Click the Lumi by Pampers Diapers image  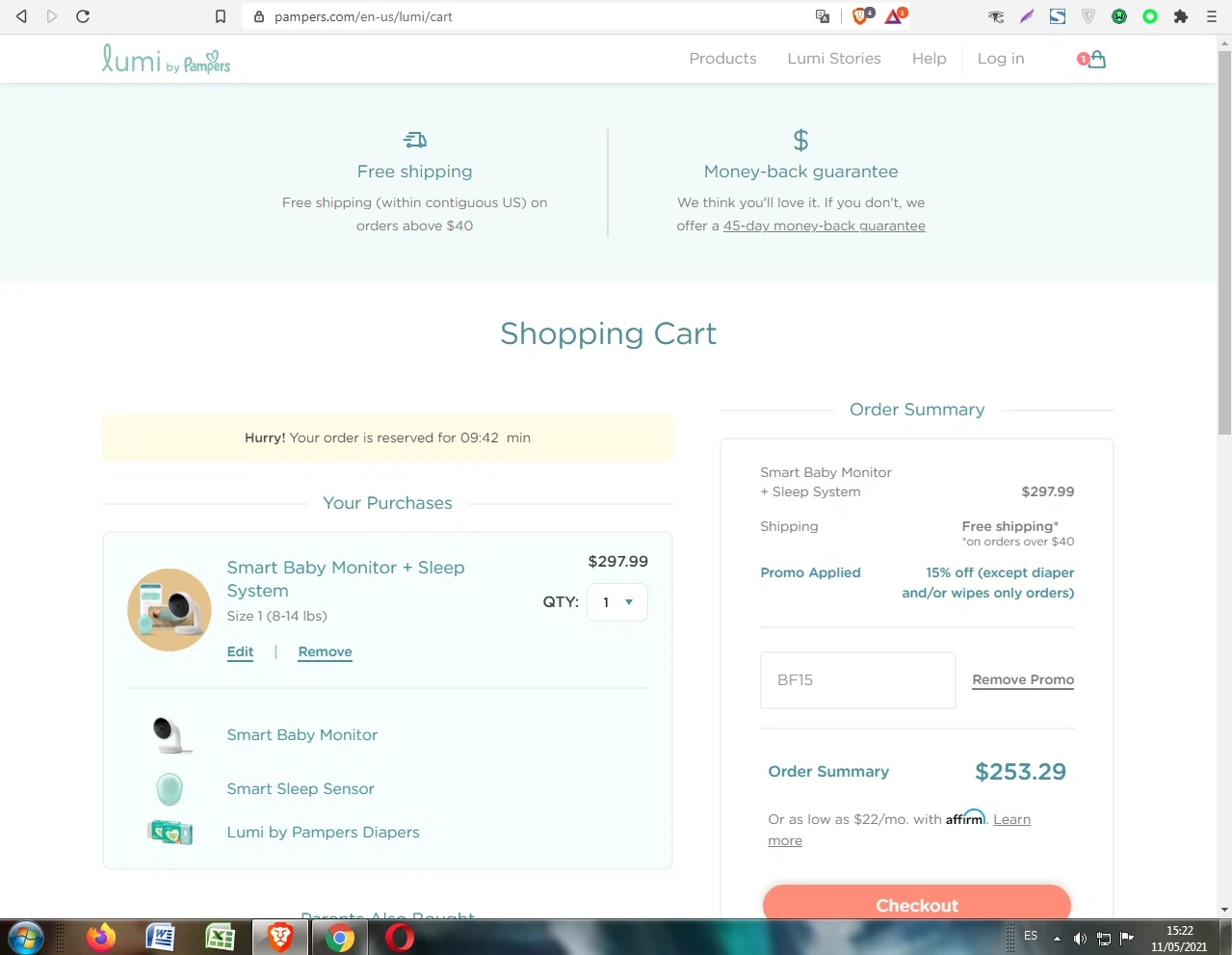[170, 832]
